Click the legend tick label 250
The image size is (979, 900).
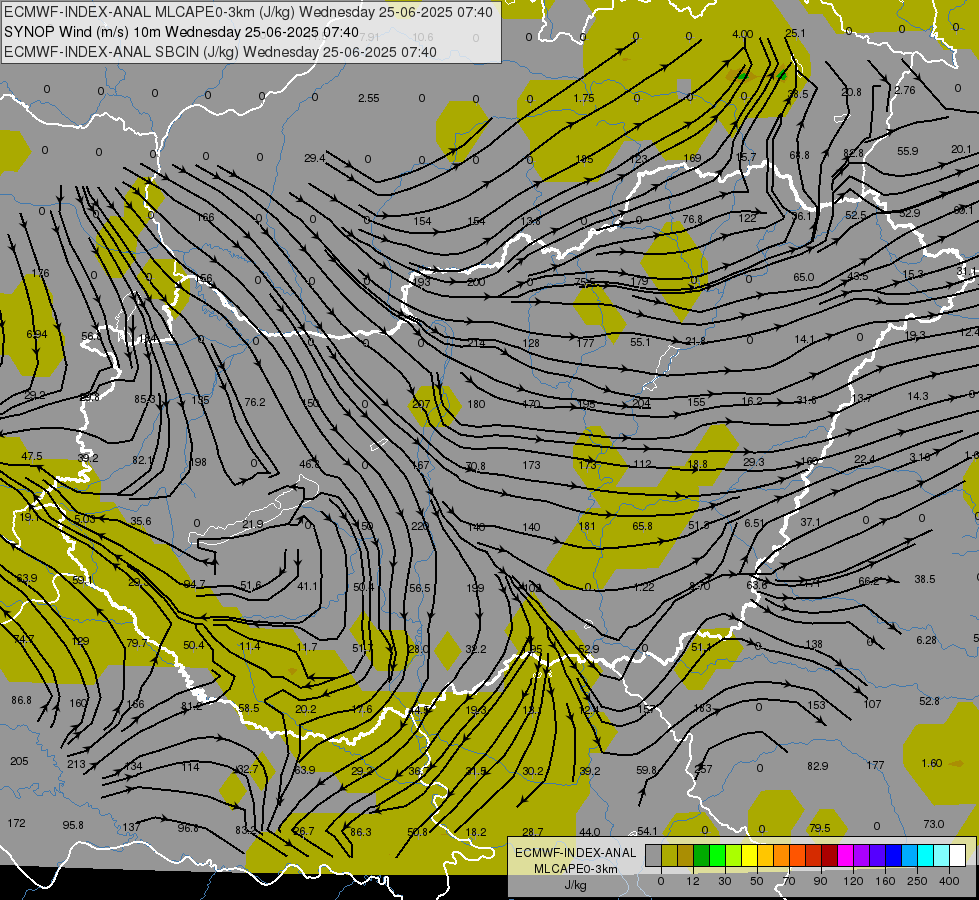click(917, 881)
